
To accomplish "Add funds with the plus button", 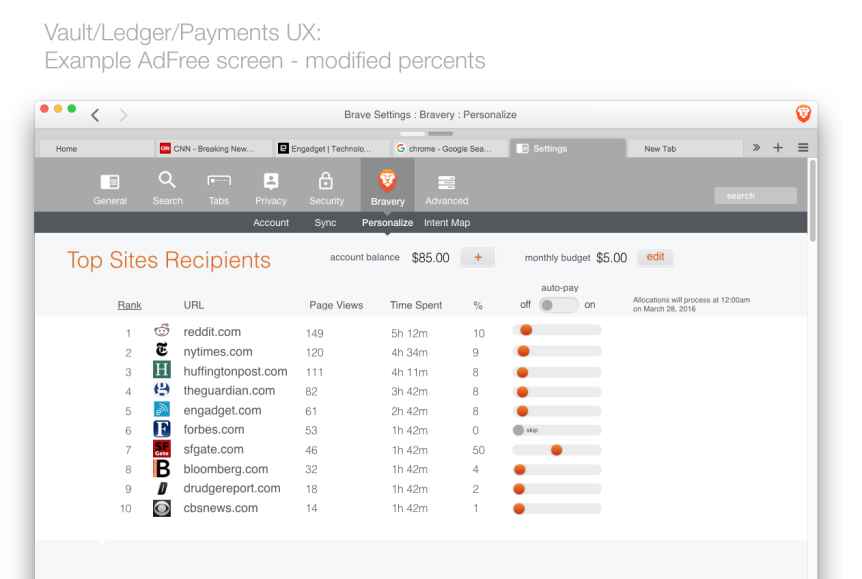I will point(478,257).
